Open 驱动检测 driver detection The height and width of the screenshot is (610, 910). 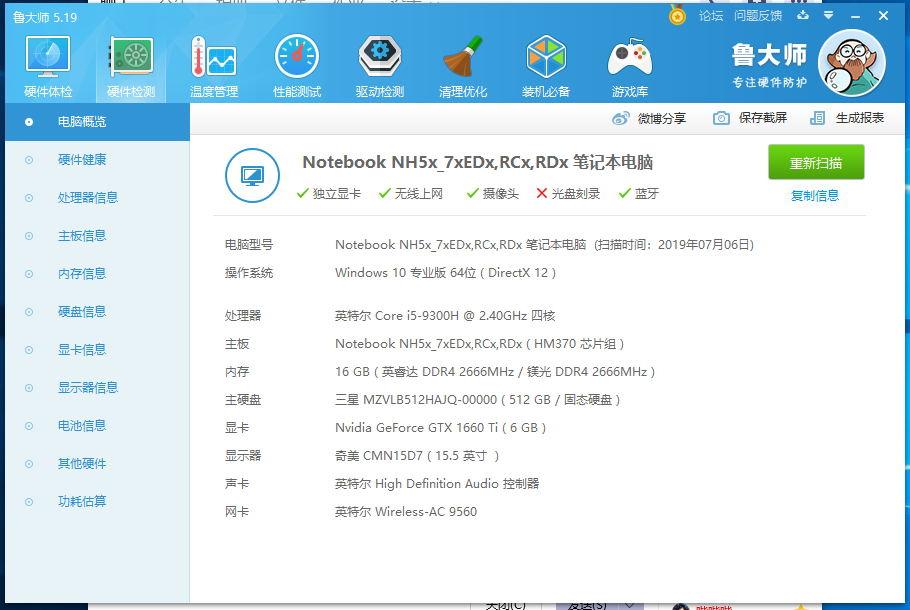coord(380,66)
